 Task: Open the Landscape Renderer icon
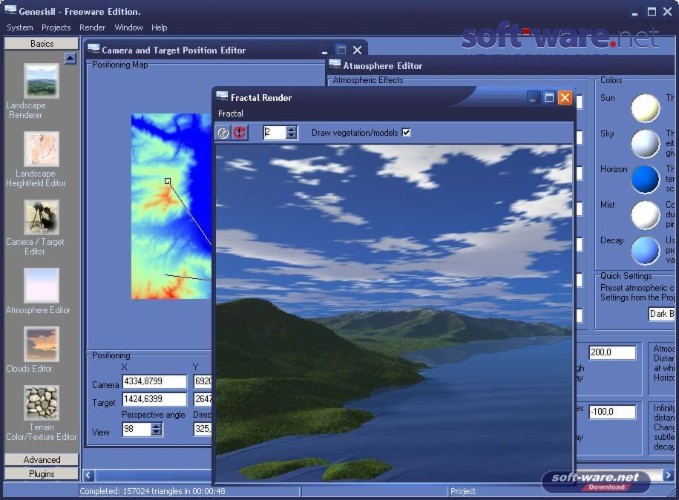[41, 81]
